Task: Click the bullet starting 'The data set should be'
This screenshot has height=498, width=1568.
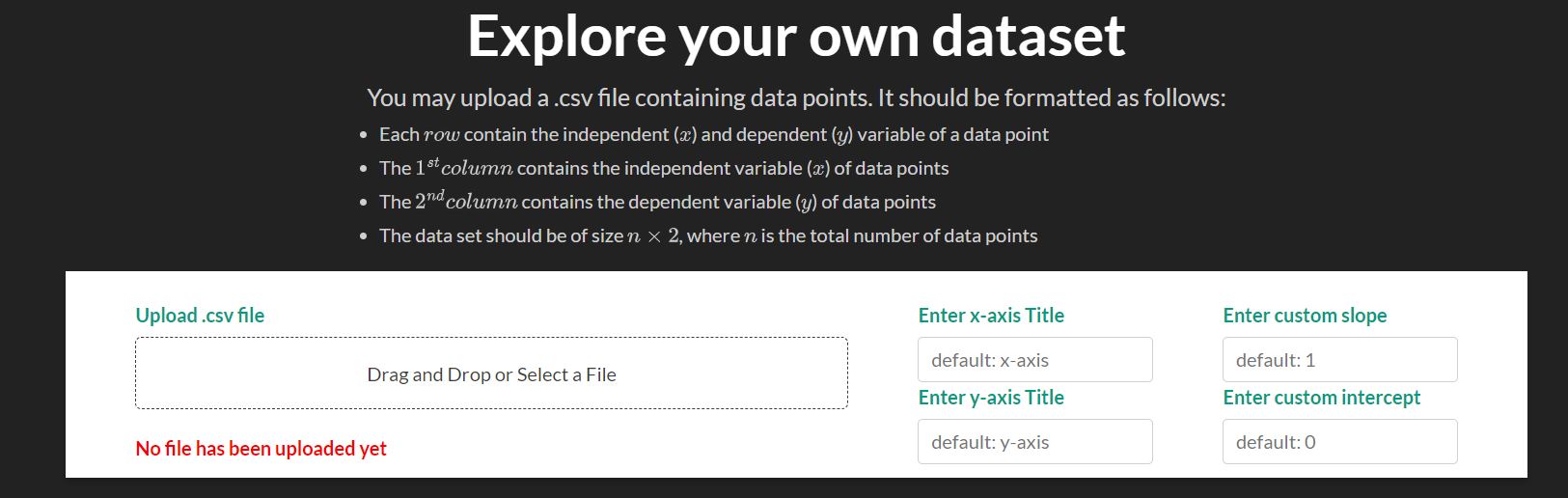Action: [708, 236]
